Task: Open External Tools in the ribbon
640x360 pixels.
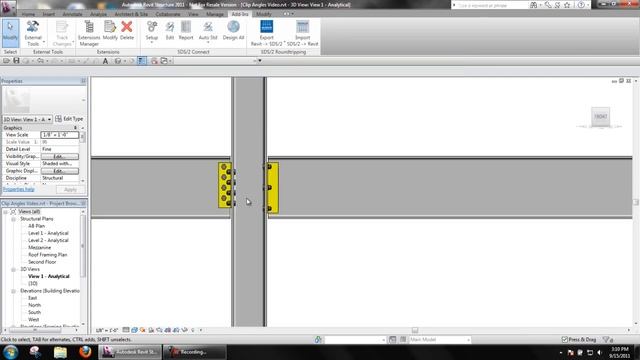Action: [33, 33]
